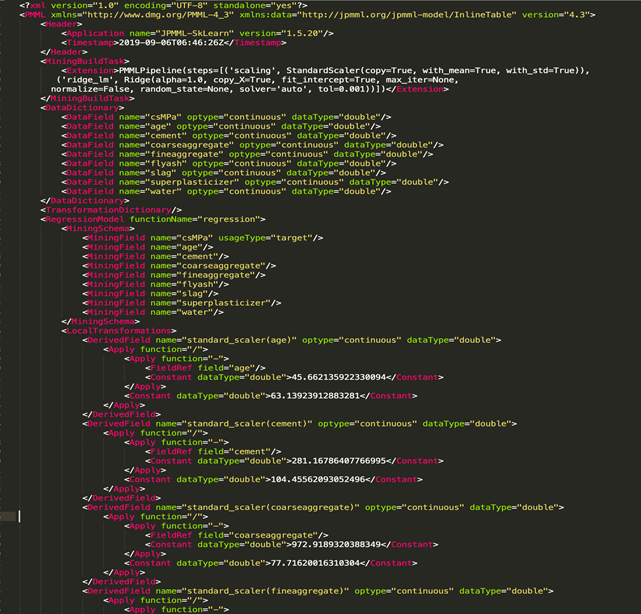The width and height of the screenshot is (641, 614).
Task: Click MiningField name "superplasticizer" line
Action: [182, 303]
